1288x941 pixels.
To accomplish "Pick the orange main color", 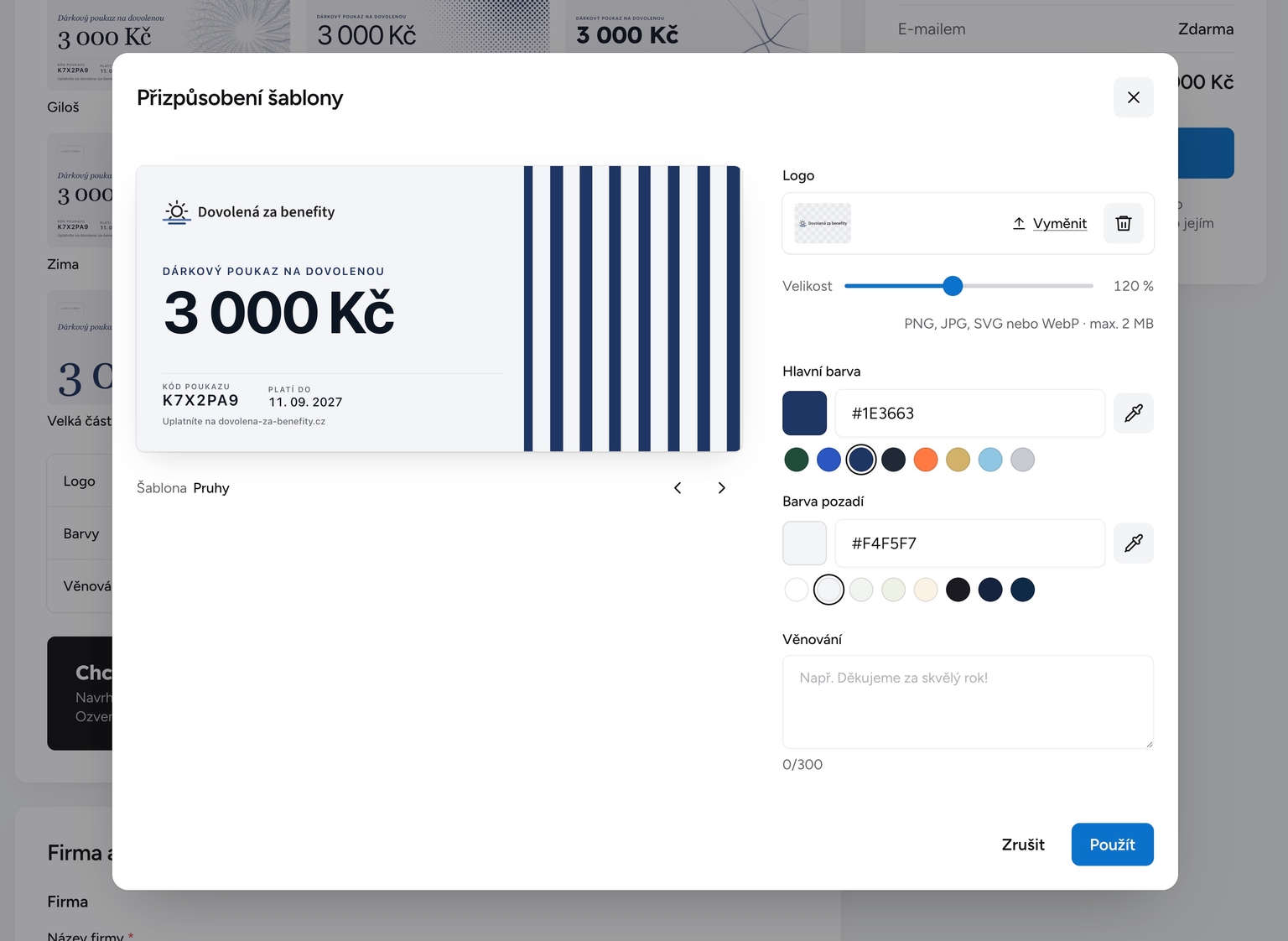I will click(x=926, y=460).
